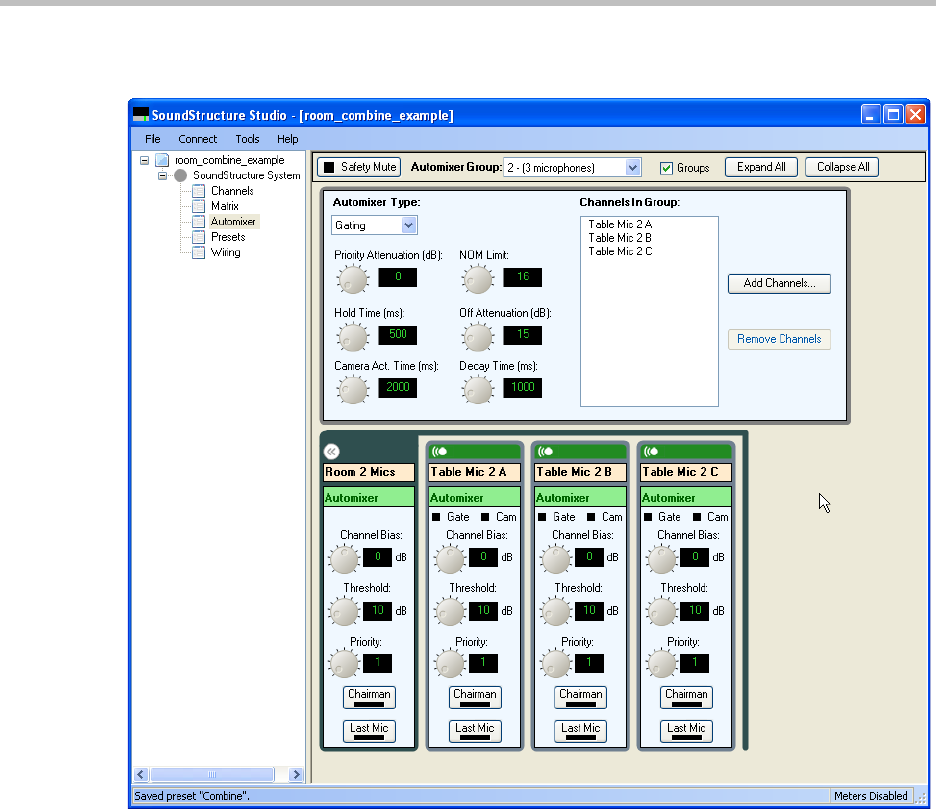This screenshot has width=936, height=809.
Task: Open the Wiring page in the tree
Action: [x=225, y=252]
